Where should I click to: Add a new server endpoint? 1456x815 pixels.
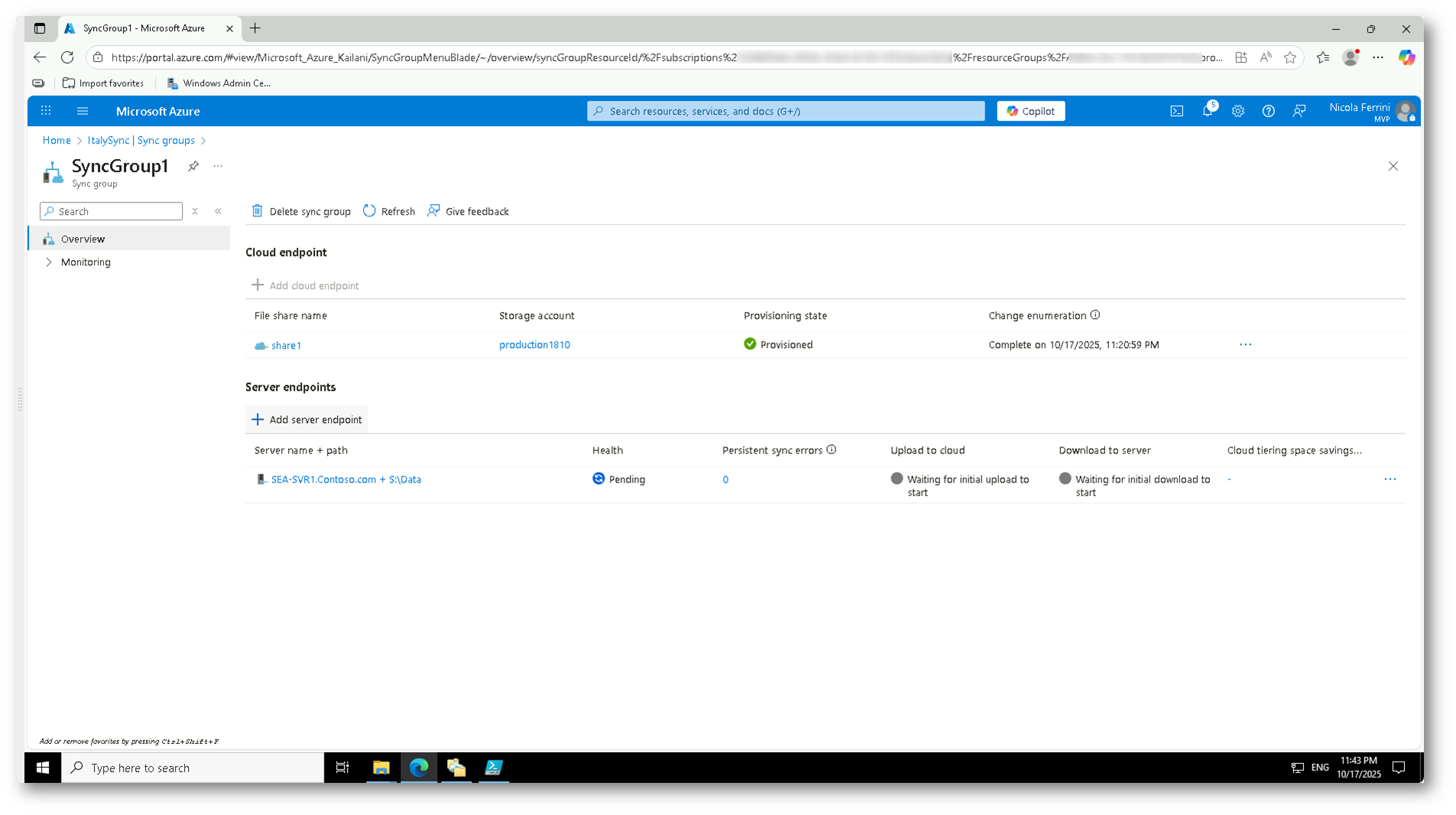[307, 420]
